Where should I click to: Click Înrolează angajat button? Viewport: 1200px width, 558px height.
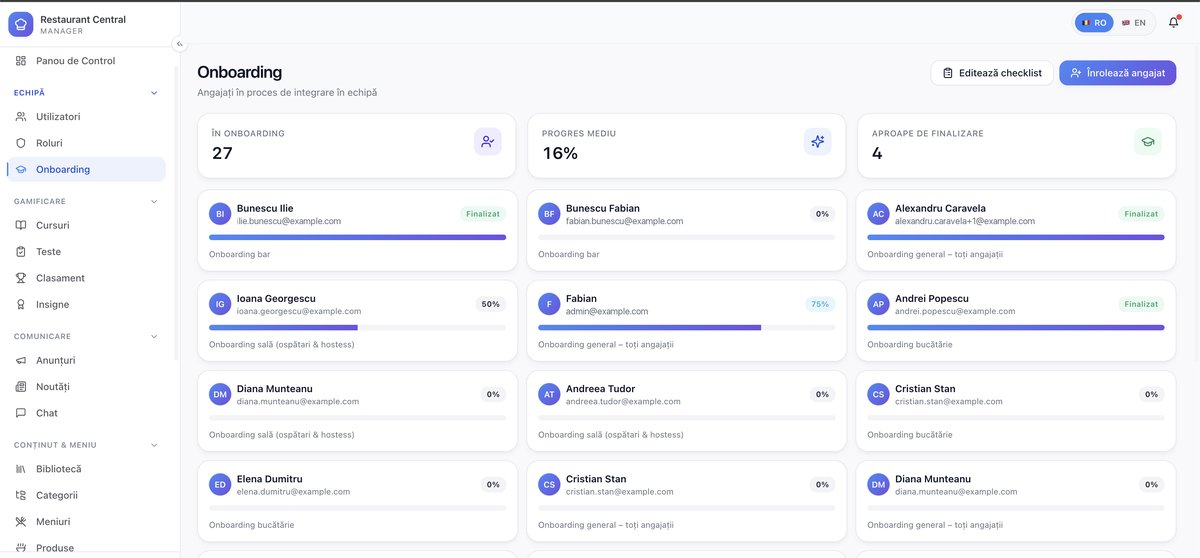[1118, 73]
